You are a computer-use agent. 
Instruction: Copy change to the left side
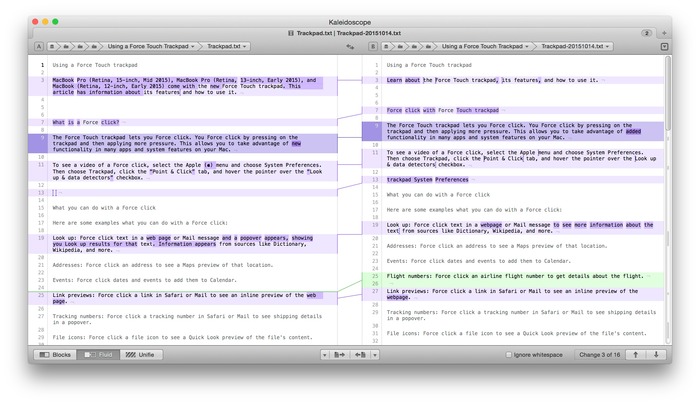coord(360,355)
